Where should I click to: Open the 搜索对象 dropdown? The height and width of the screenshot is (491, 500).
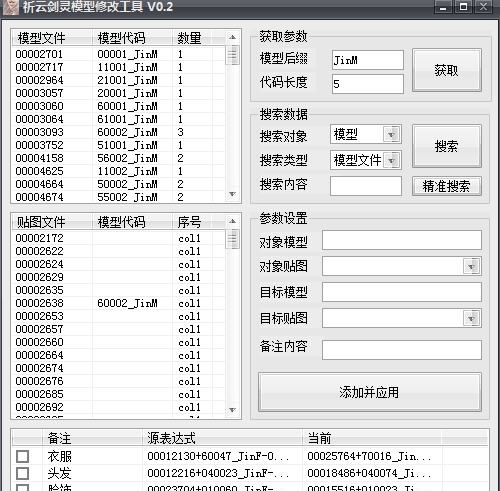point(391,134)
